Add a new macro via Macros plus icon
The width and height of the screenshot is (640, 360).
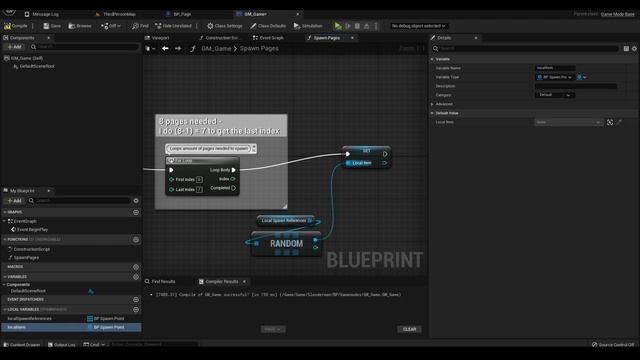click(136, 267)
